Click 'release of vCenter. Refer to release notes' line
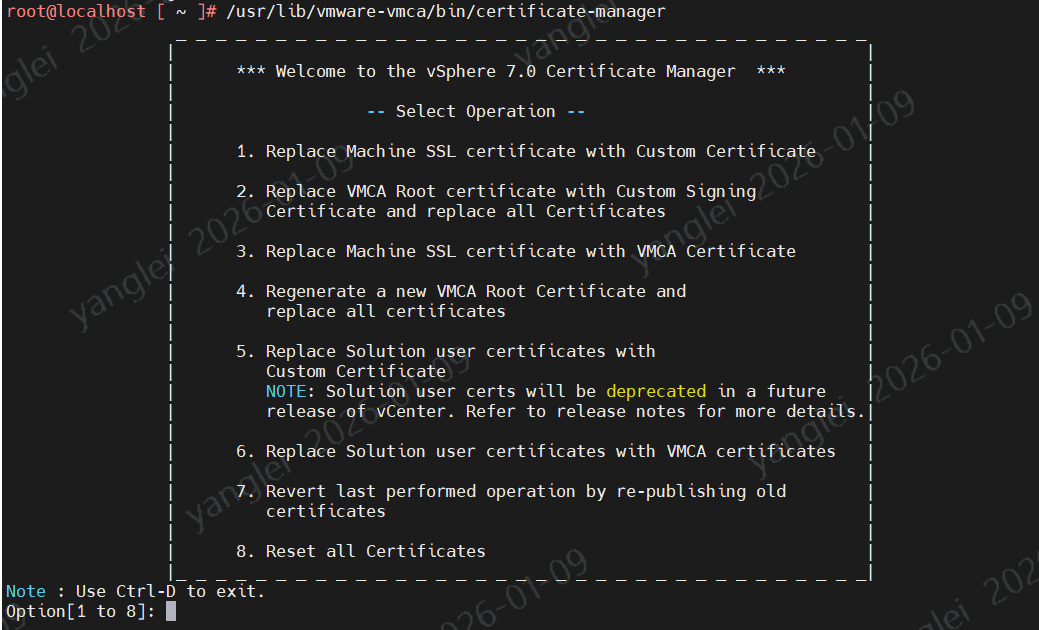Screen dimensions: 1039x630 click(565, 411)
